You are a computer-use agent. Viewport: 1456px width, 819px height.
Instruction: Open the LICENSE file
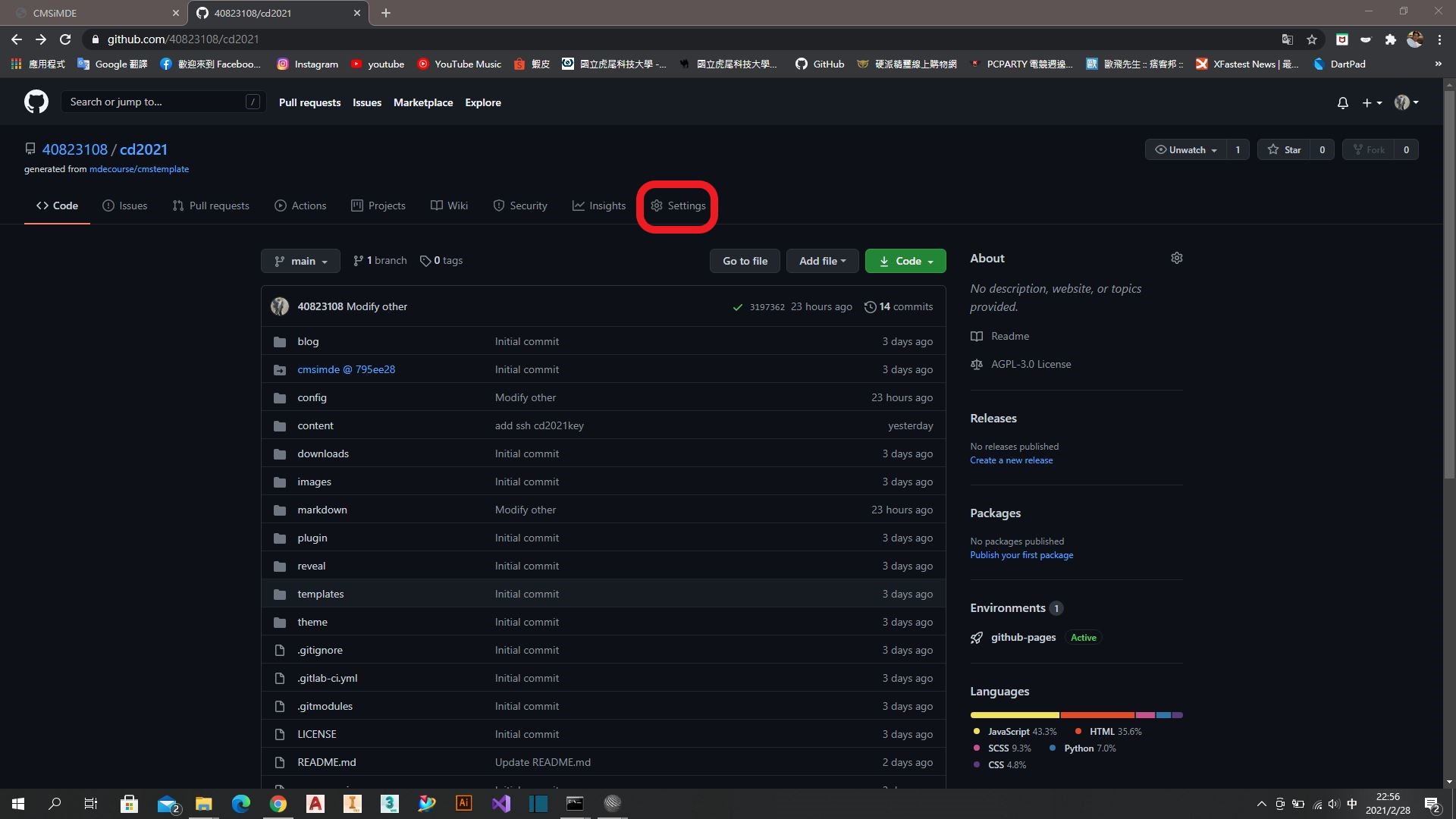click(316, 734)
